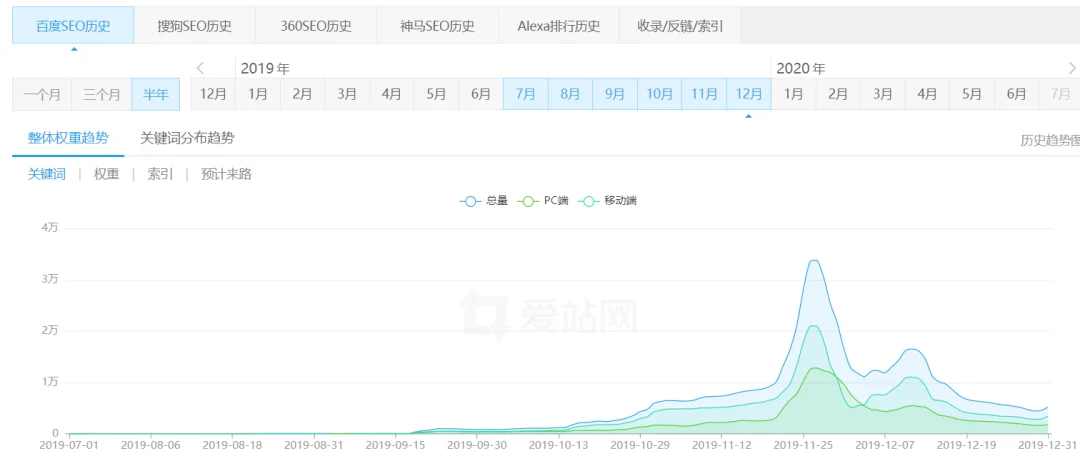1080x461 pixels.
Task: Open 收录/反链/索引 tab
Action: tap(680, 26)
